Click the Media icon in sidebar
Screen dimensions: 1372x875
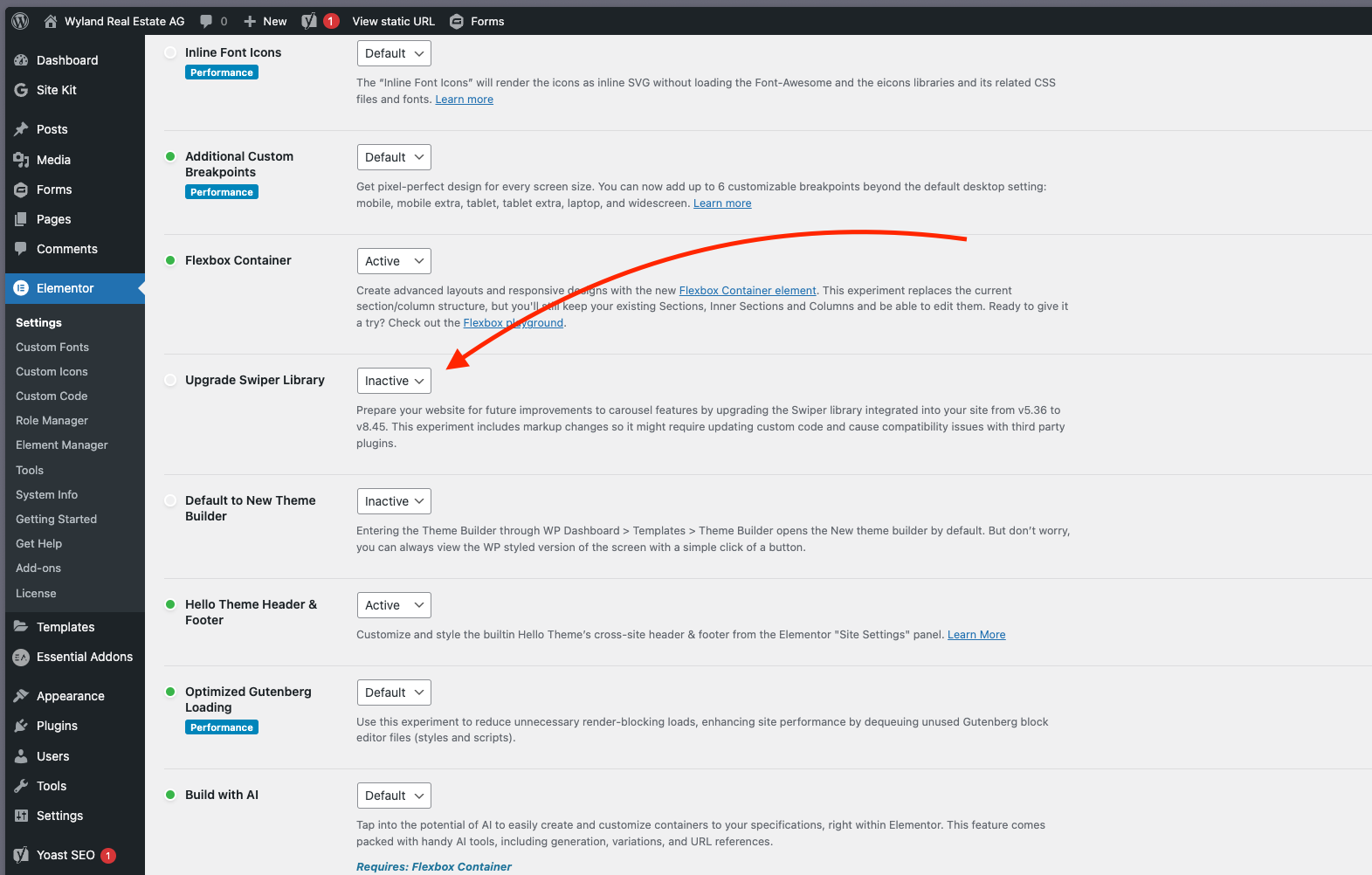[x=22, y=160]
